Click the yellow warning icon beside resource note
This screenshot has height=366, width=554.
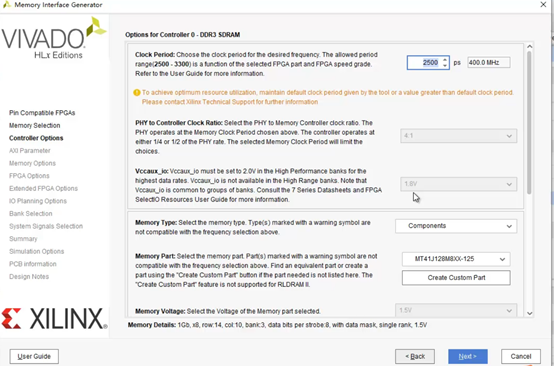(x=137, y=93)
